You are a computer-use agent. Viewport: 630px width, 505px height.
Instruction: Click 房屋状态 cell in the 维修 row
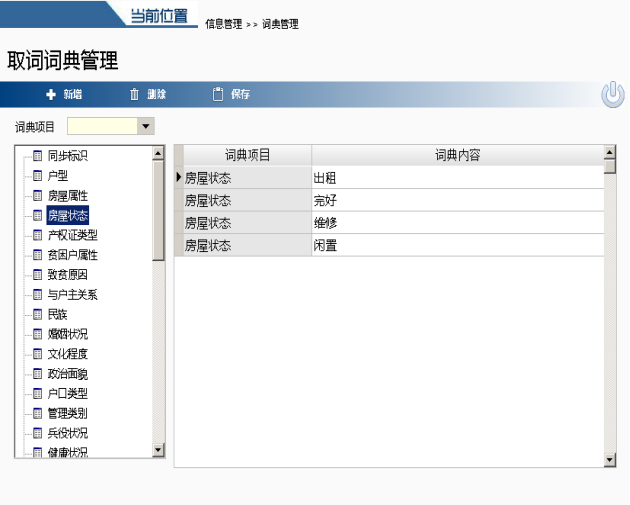tap(248, 223)
